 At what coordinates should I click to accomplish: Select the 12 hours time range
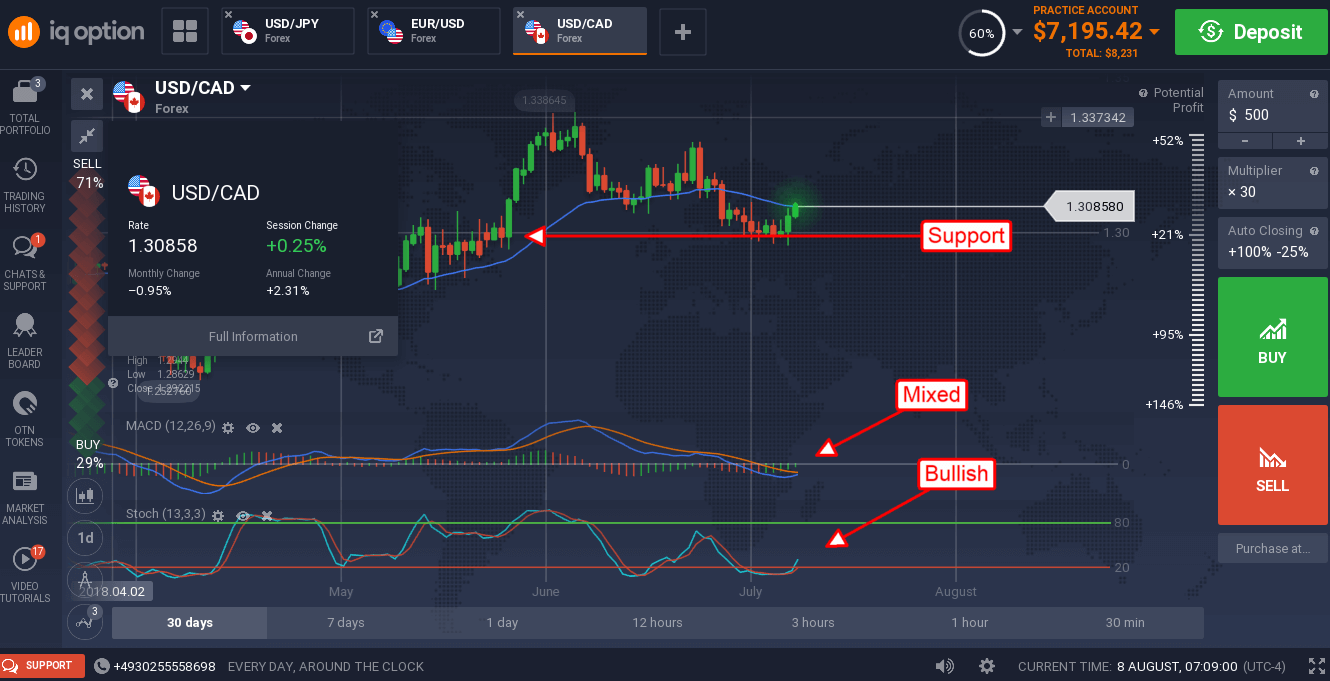click(x=657, y=622)
